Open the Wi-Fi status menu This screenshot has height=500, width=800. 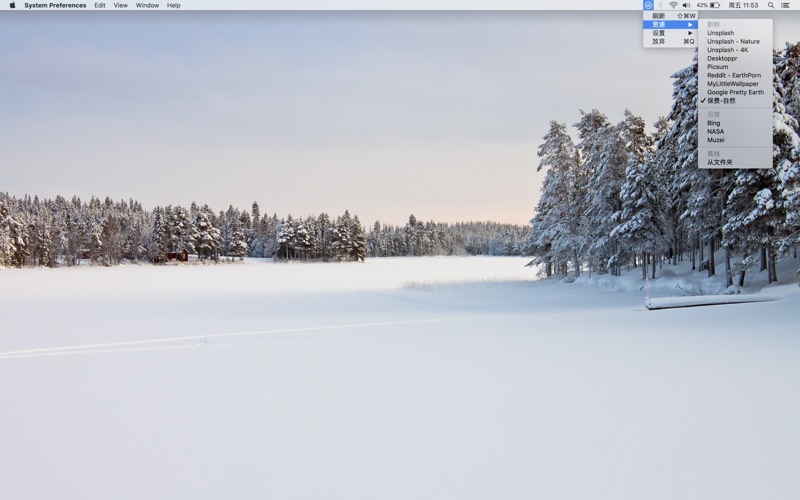673,5
